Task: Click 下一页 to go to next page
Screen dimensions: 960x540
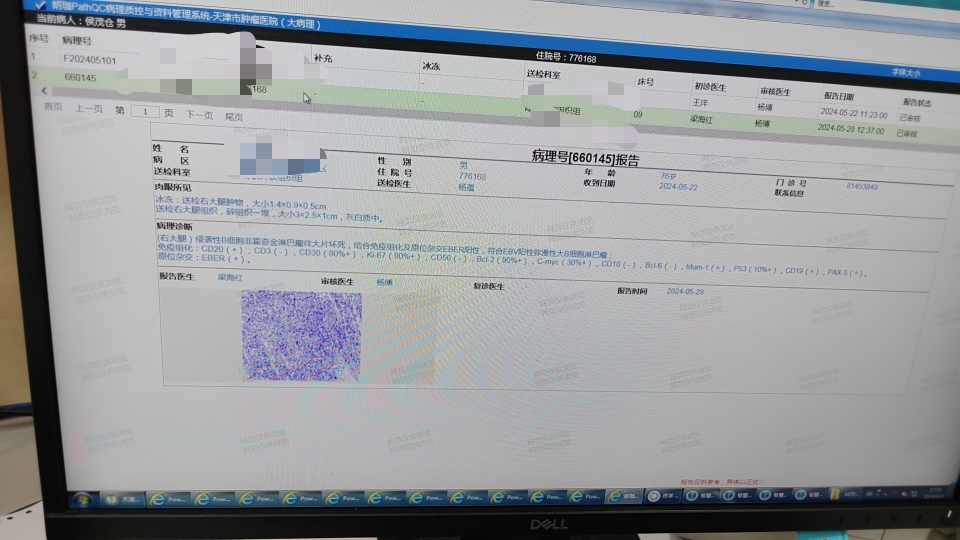Action: 199,114
